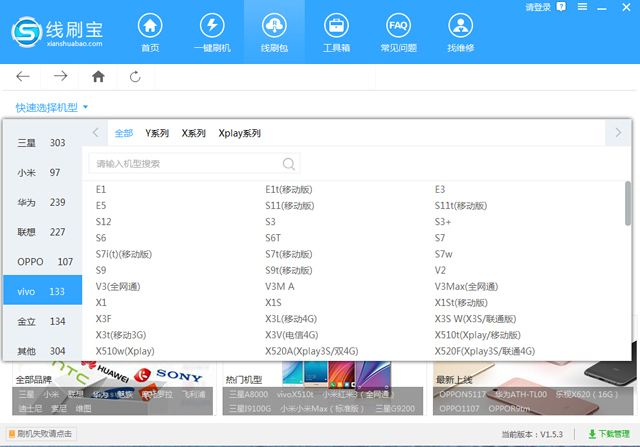Select 小米 brand in sidebar

[42, 173]
